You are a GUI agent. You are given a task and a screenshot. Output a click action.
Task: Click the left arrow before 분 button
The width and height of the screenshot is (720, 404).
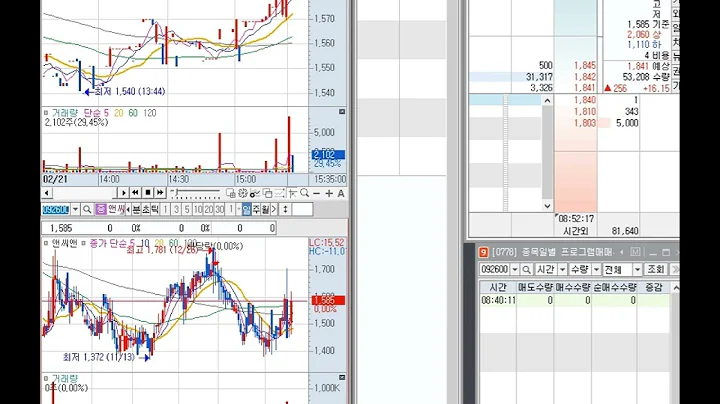tap(128, 209)
